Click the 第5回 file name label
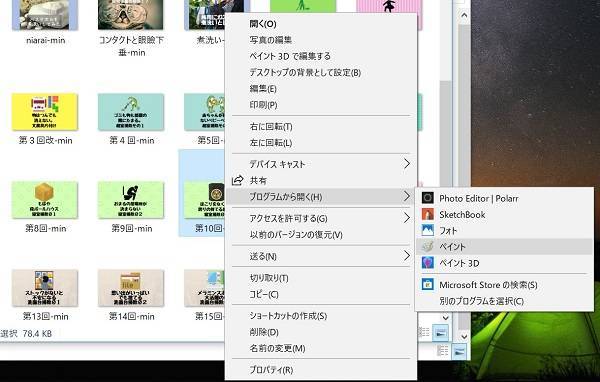Viewport: 600px width, 382px height. pyautogui.click(x=211, y=140)
